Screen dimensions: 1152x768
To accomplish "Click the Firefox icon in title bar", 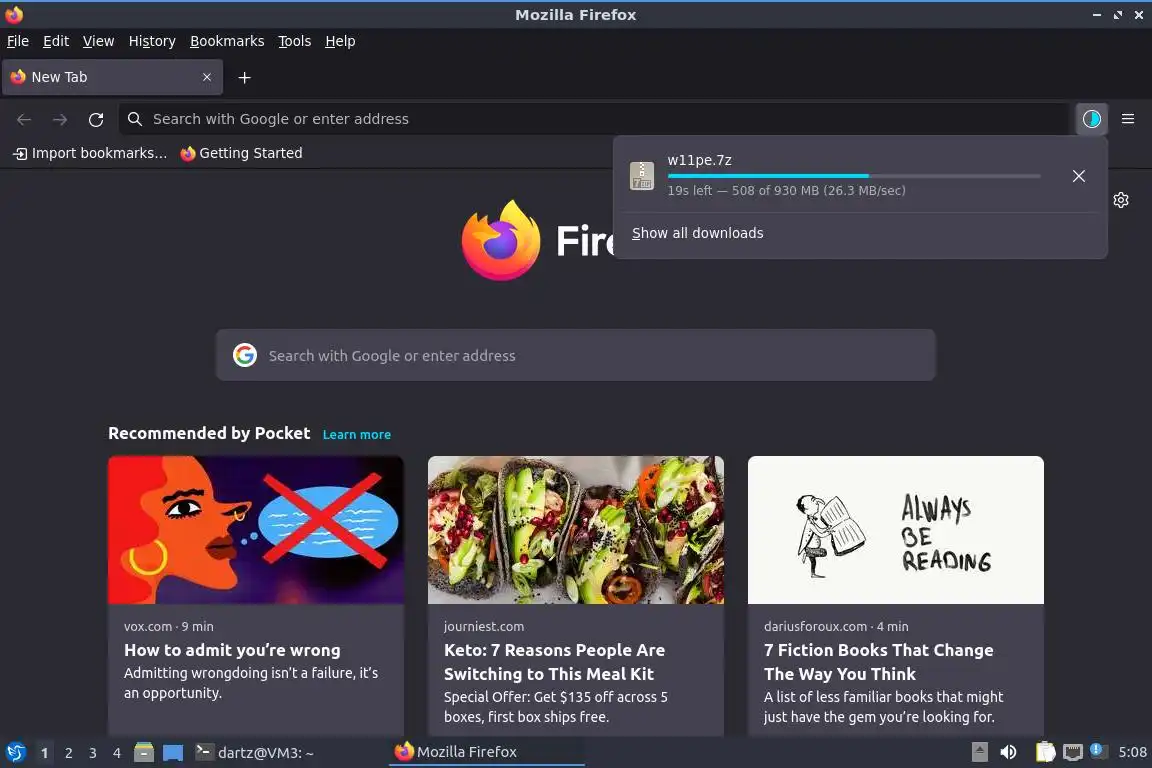I will pyautogui.click(x=14, y=14).
